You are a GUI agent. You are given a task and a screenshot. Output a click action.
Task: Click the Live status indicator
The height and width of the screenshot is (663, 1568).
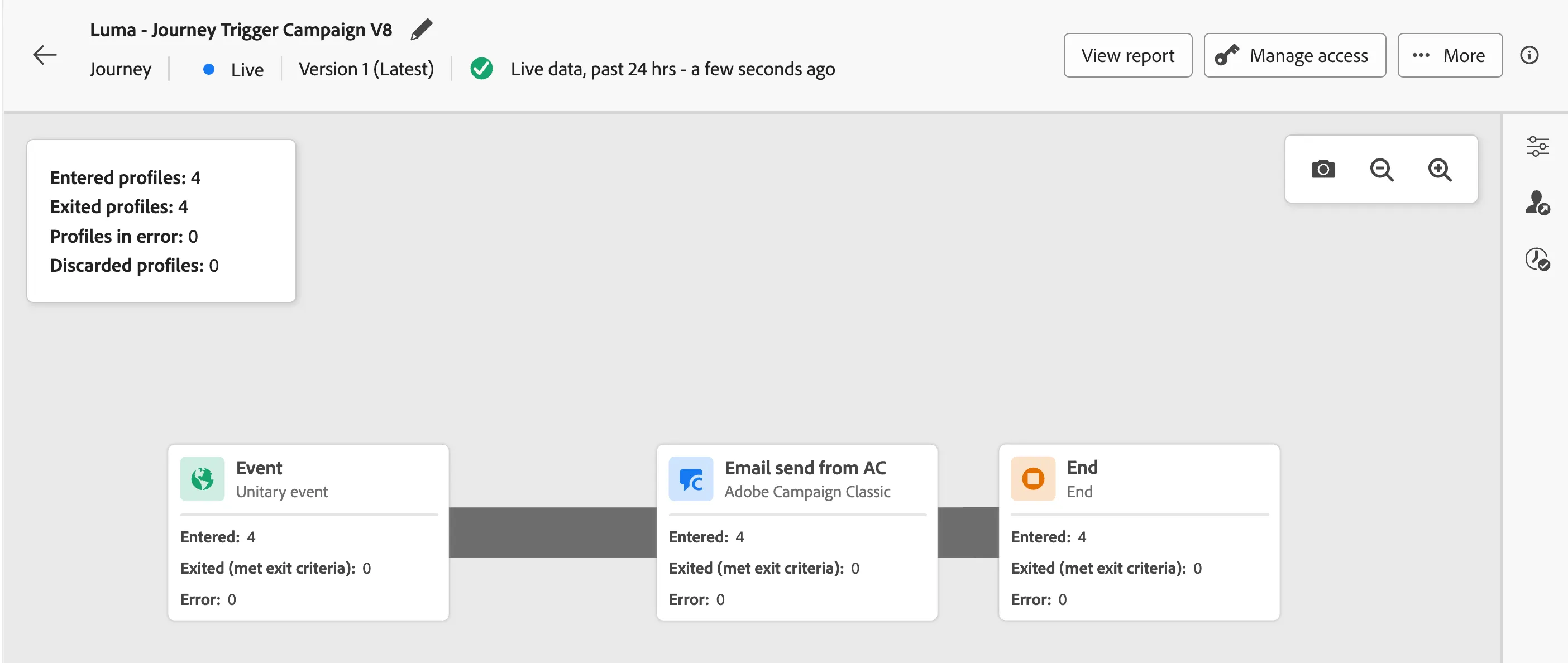pyautogui.click(x=234, y=69)
